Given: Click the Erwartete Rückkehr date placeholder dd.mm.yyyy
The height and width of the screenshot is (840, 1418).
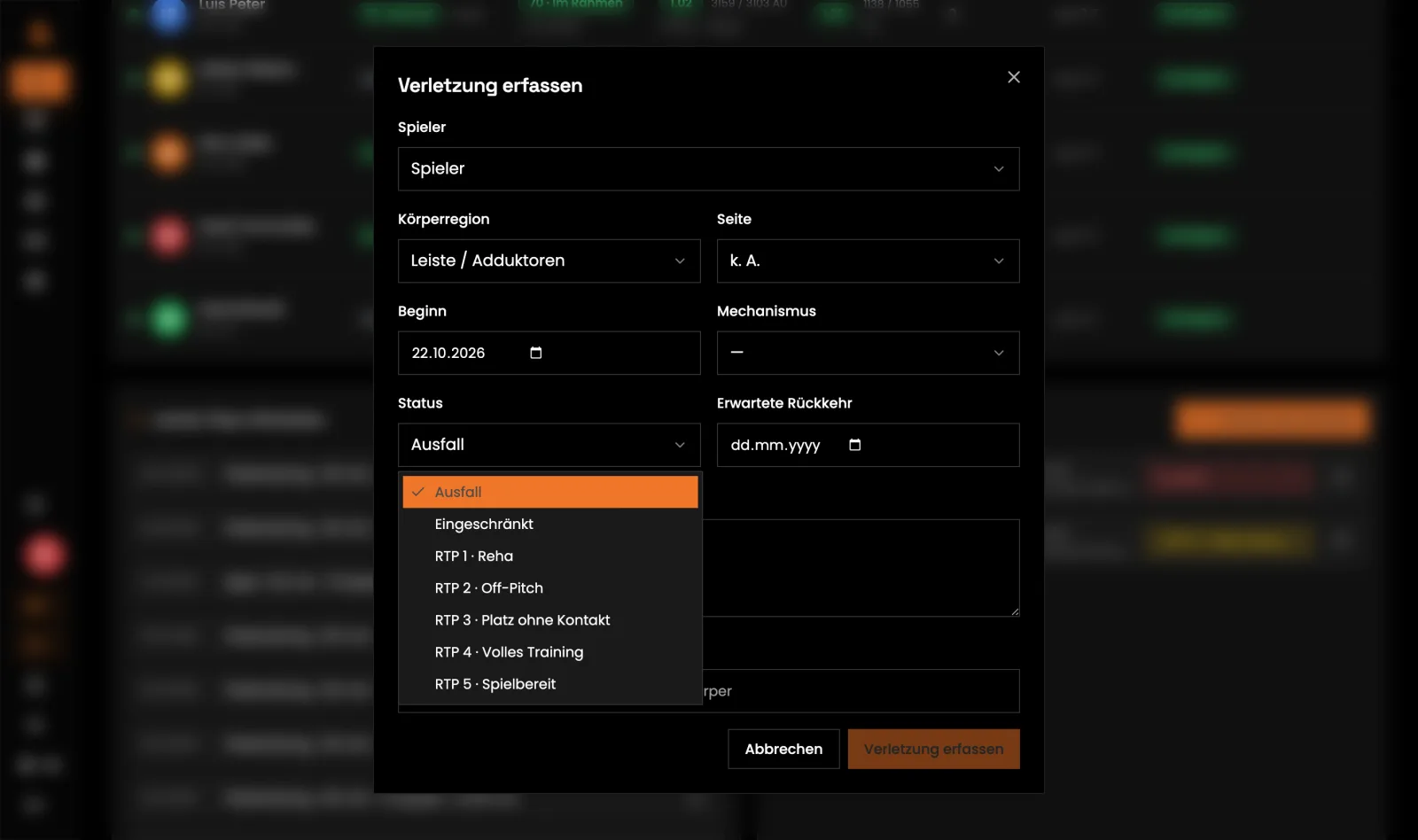Looking at the screenshot, I should (775, 445).
